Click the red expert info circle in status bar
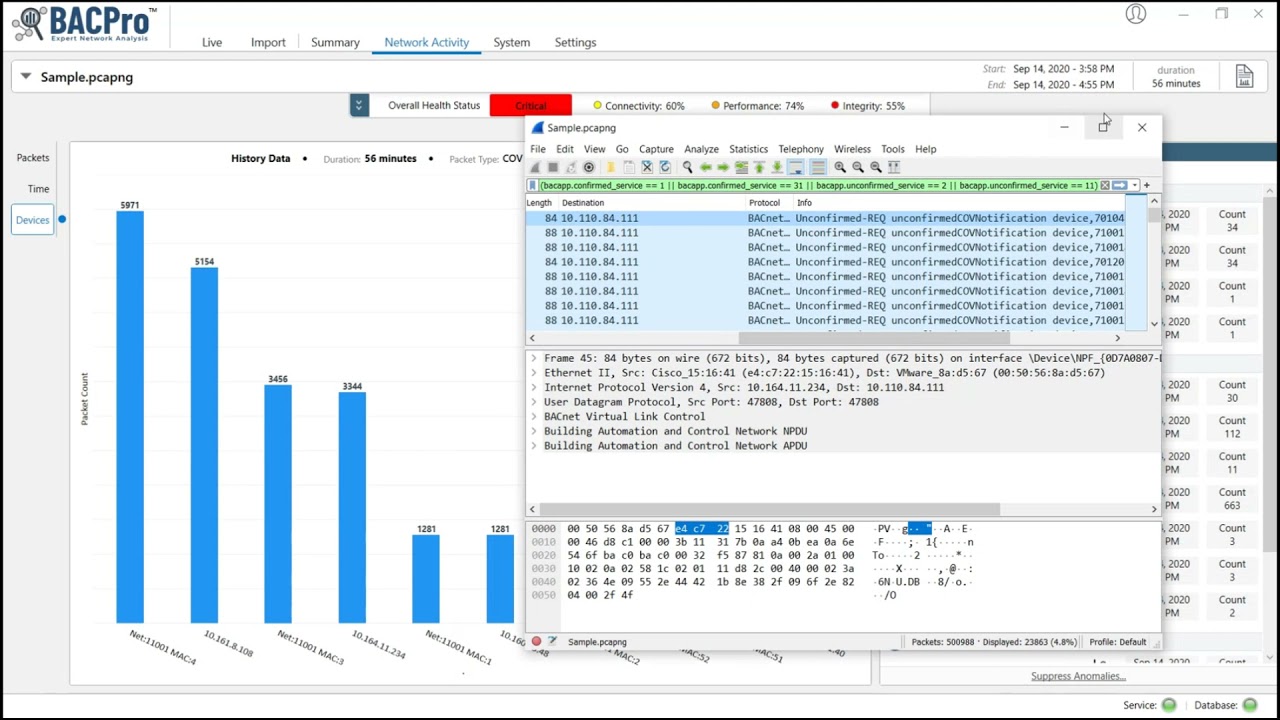 [536, 642]
